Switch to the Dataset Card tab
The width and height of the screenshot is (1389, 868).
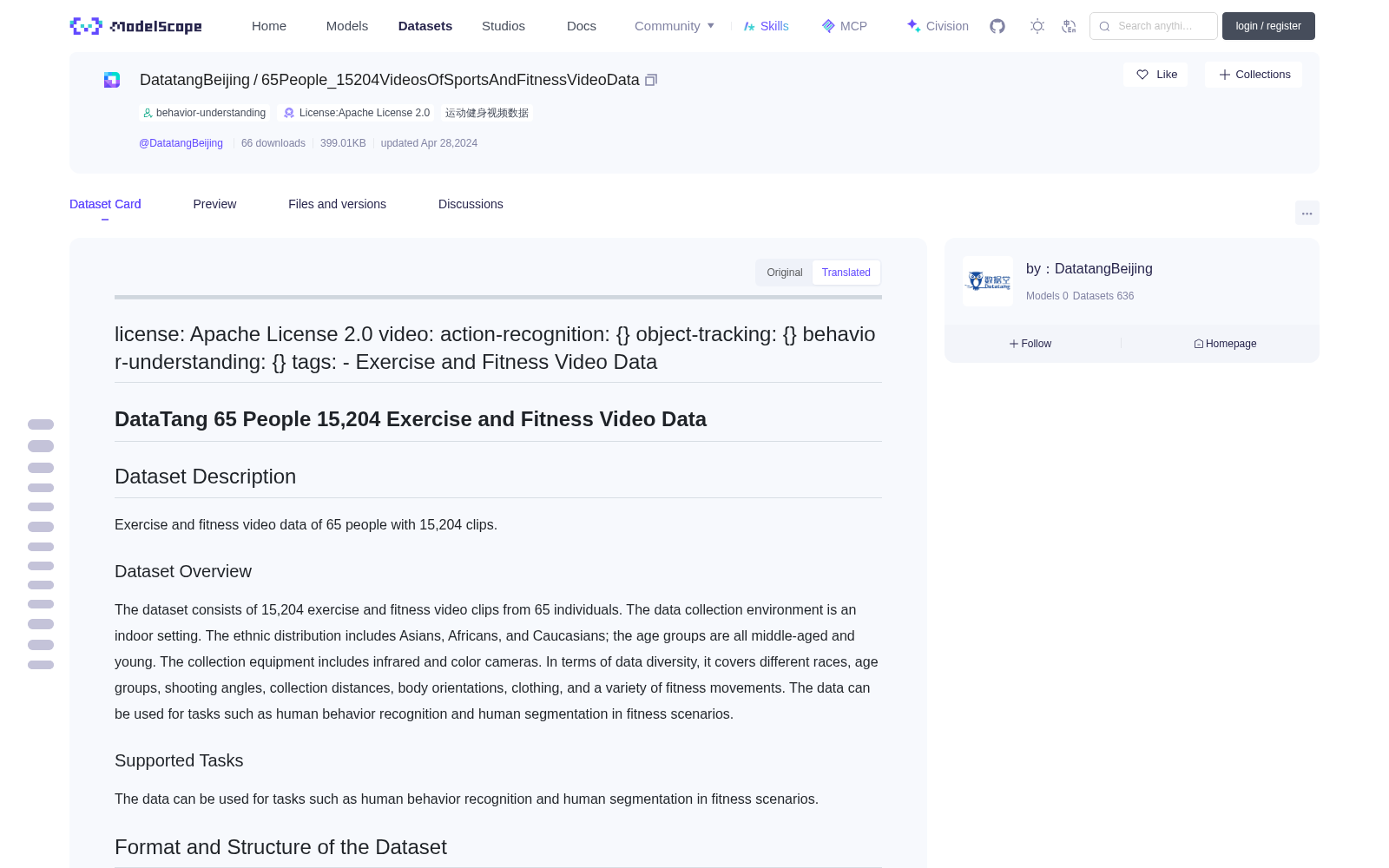coord(105,204)
